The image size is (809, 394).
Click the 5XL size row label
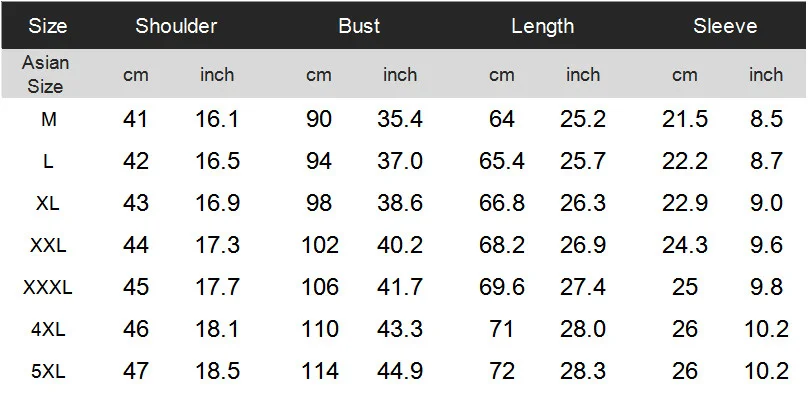[48, 371]
